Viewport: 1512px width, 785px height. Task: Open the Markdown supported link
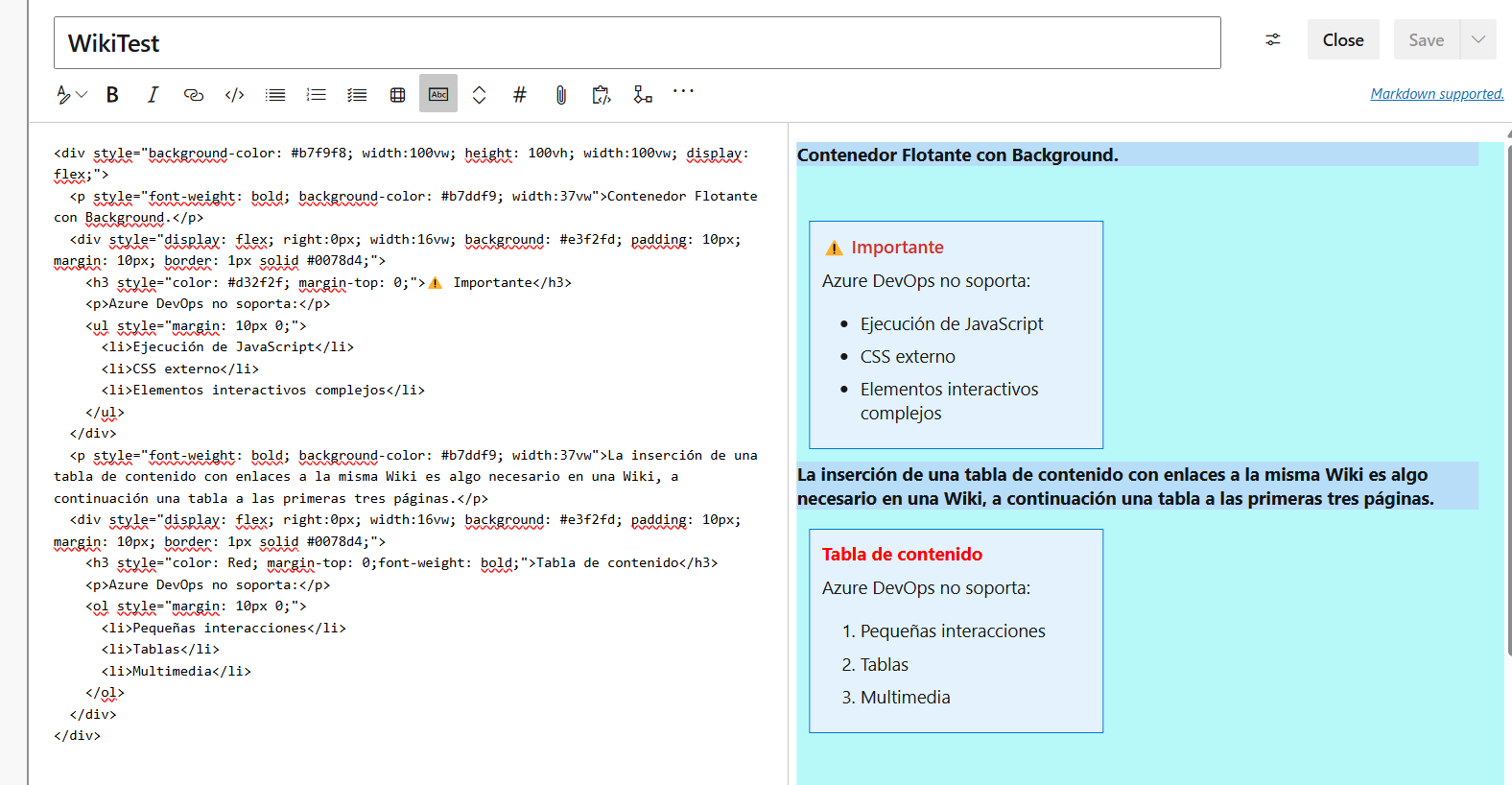[1436, 94]
